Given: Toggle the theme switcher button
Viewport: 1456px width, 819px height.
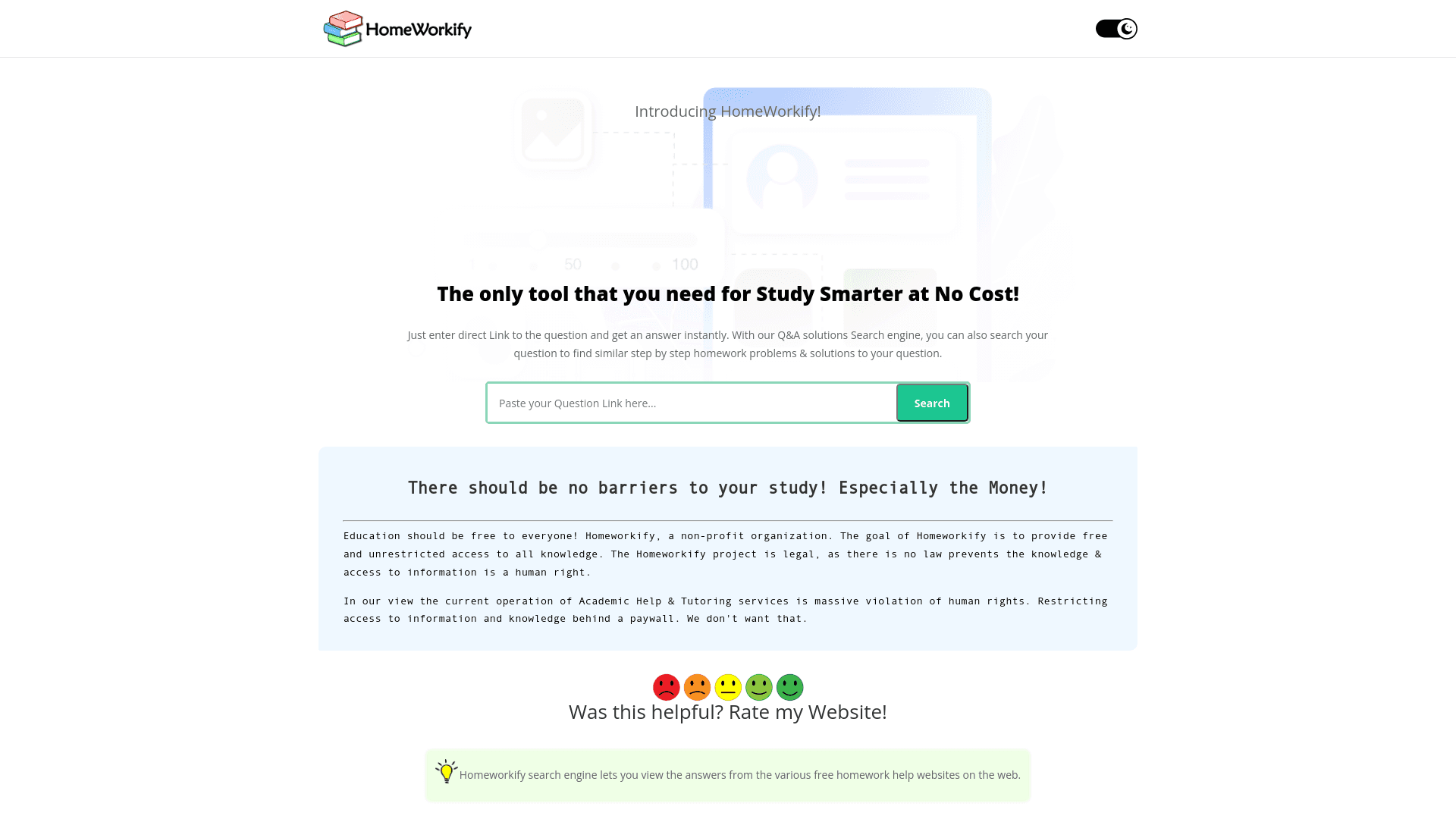Looking at the screenshot, I should point(1116,28).
